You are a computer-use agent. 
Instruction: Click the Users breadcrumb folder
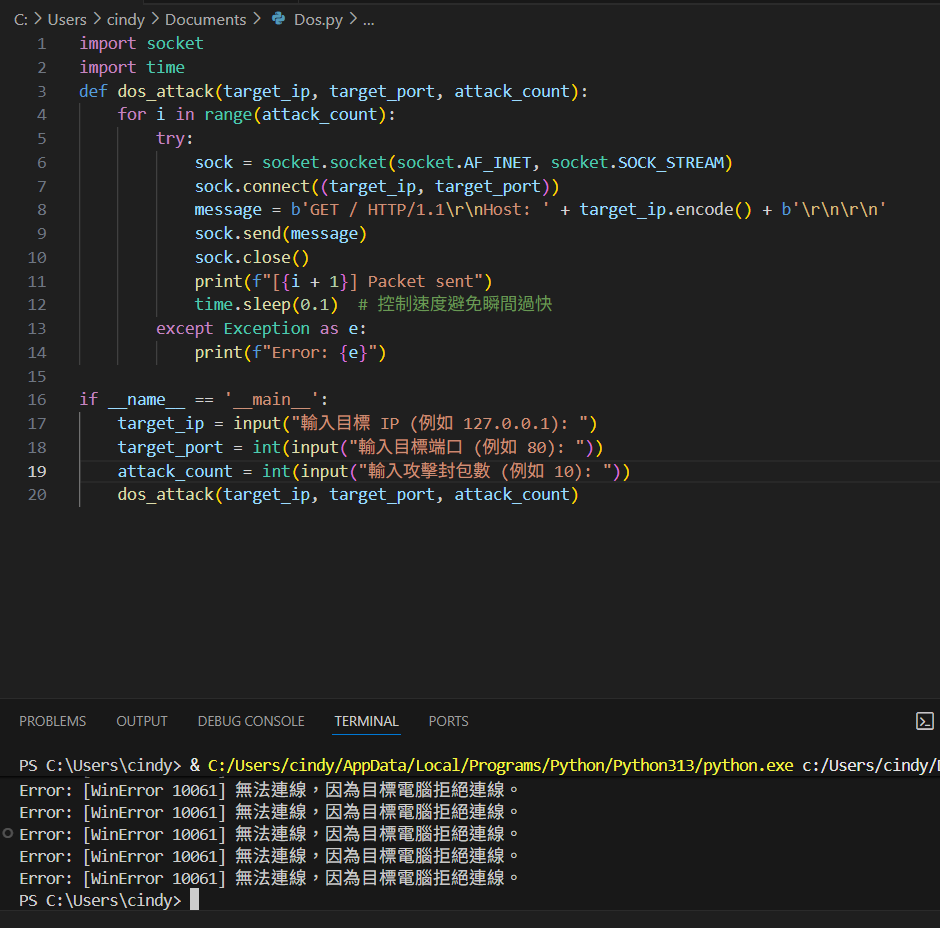click(x=67, y=20)
